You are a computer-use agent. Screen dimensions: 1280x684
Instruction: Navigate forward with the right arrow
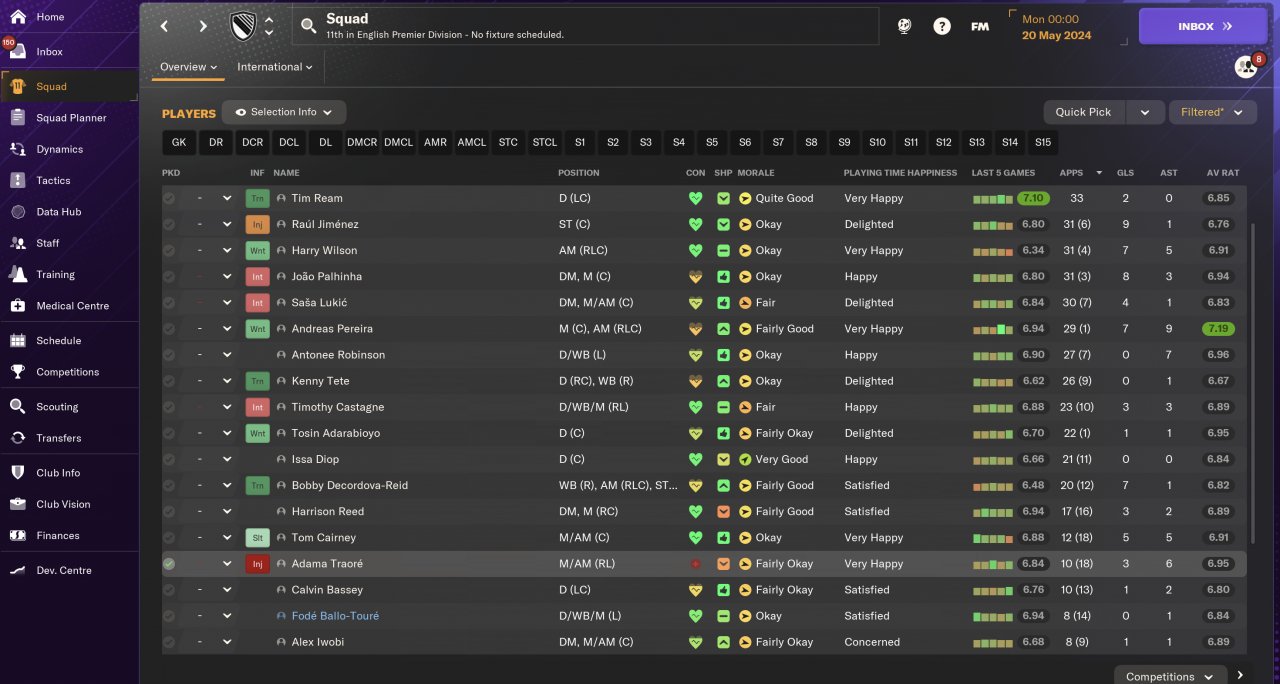[203, 27]
